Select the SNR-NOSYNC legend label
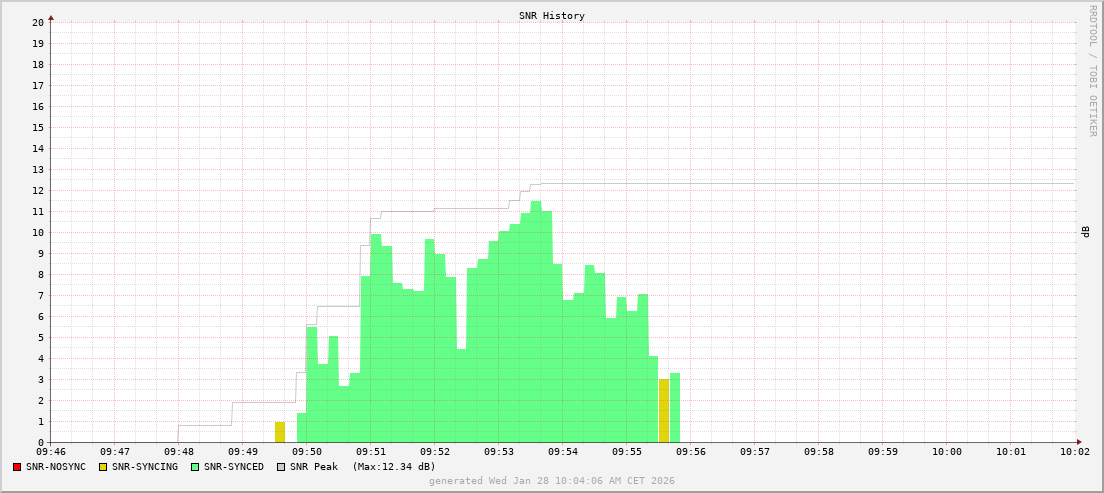 click(56, 467)
